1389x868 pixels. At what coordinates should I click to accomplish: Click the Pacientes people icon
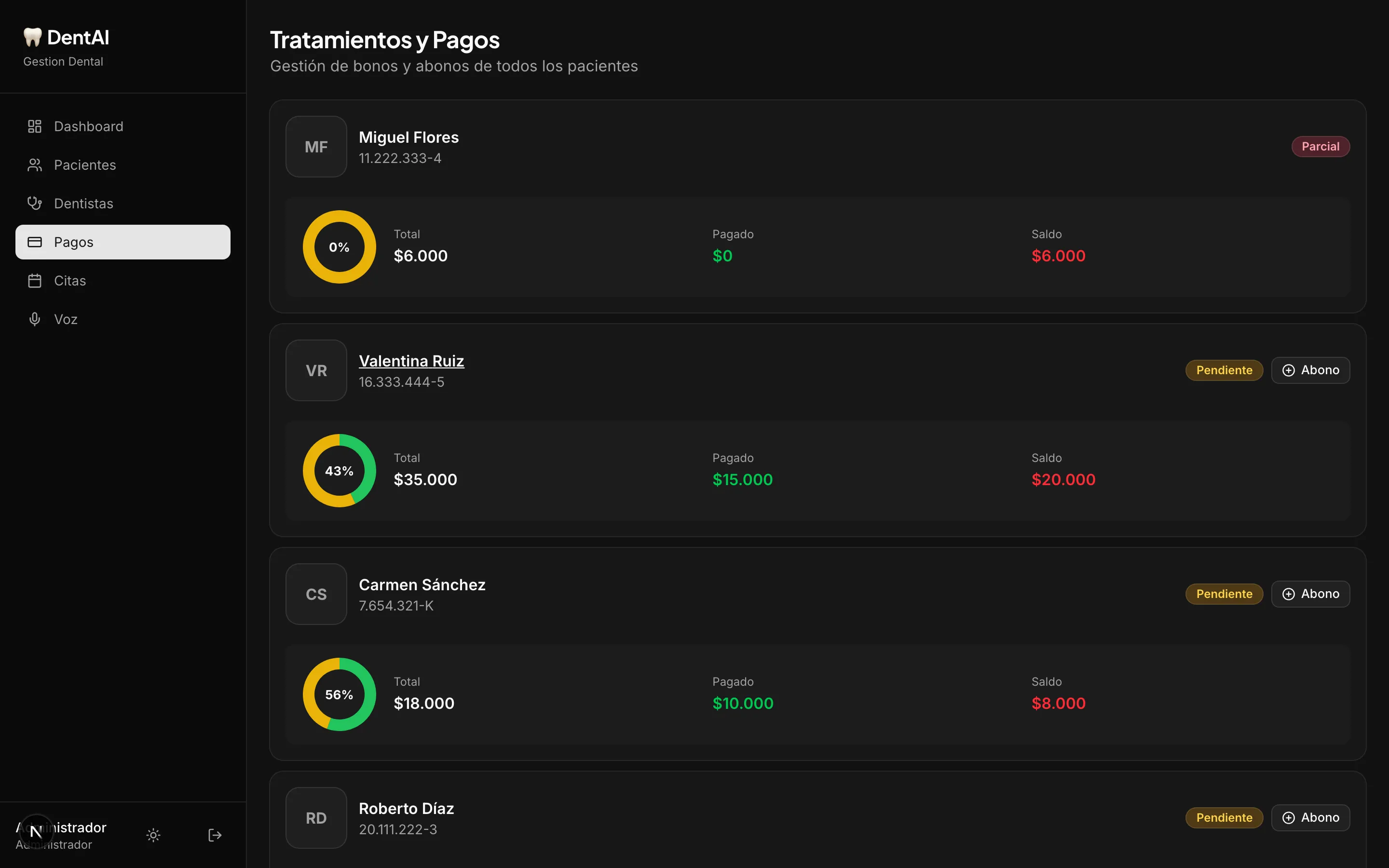[x=34, y=165]
